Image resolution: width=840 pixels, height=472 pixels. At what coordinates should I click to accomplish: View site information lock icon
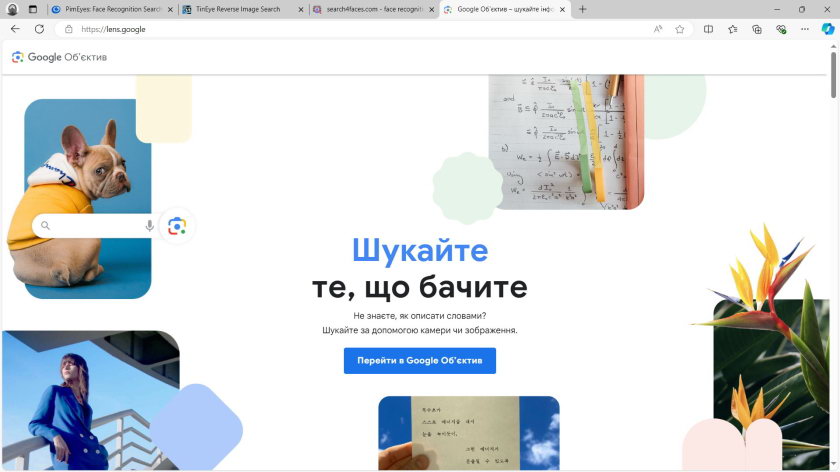coord(69,29)
